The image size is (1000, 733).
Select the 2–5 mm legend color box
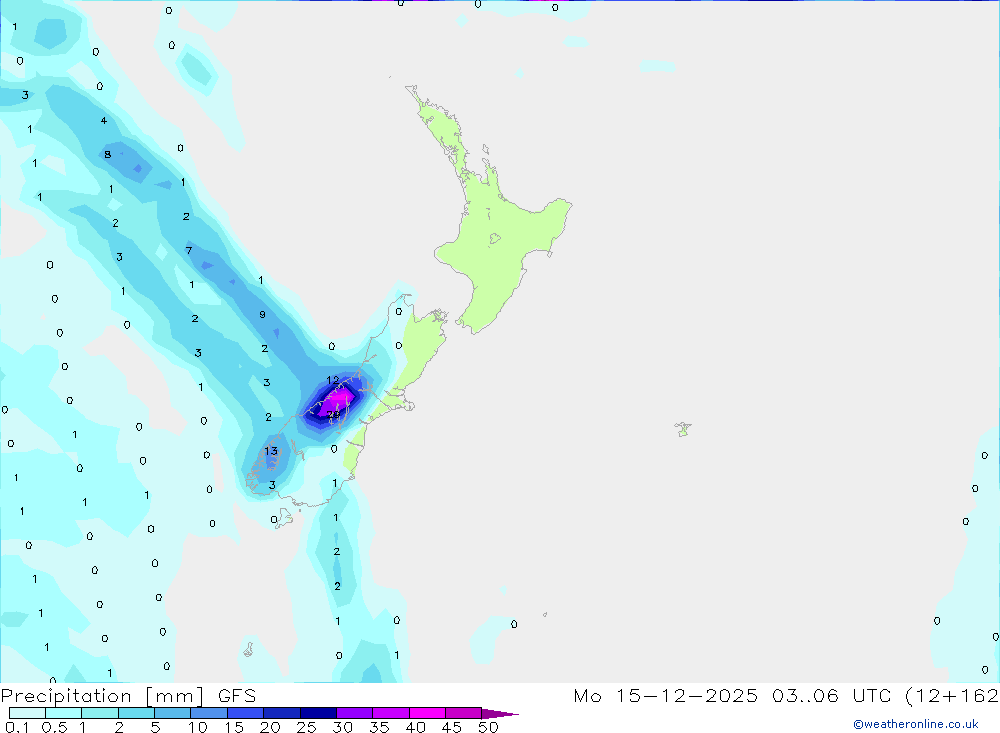pyautogui.click(x=136, y=713)
